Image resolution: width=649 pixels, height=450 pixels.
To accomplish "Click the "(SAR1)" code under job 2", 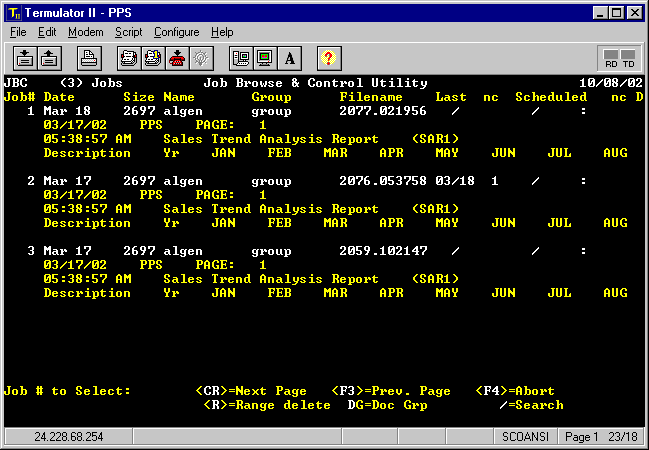I will (435, 209).
